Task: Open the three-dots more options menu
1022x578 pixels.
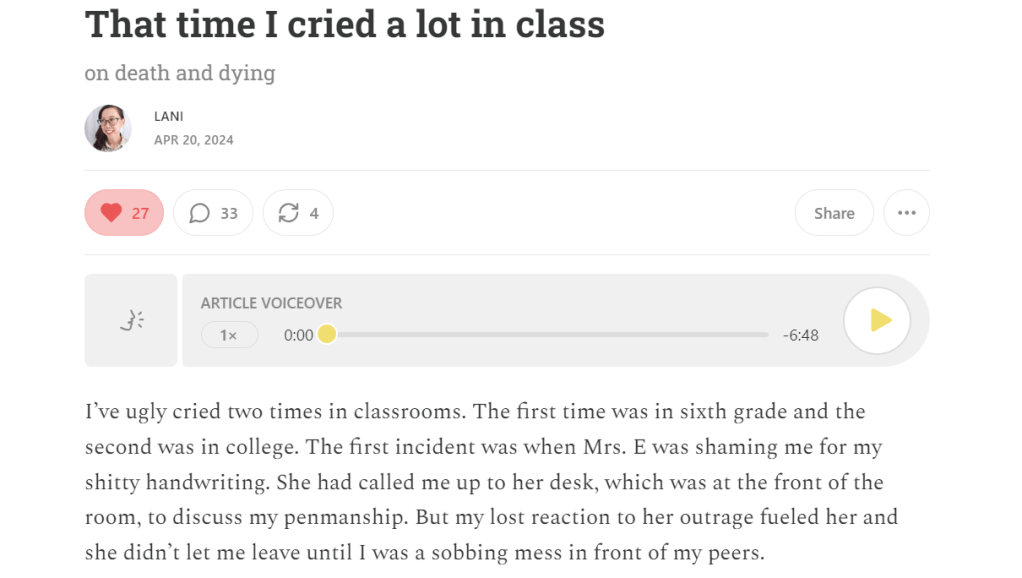Action: [906, 213]
